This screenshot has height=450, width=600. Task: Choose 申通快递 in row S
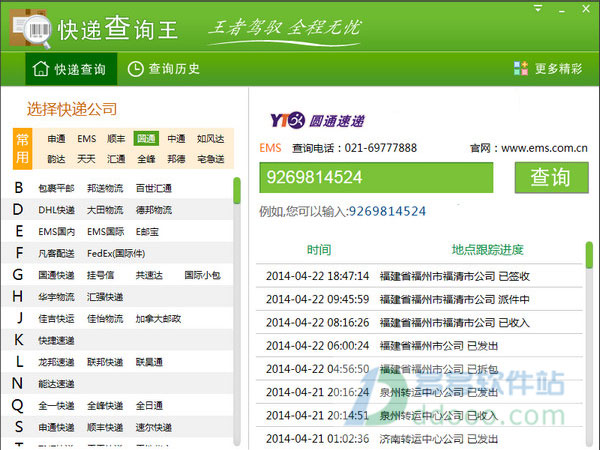click(x=56, y=428)
